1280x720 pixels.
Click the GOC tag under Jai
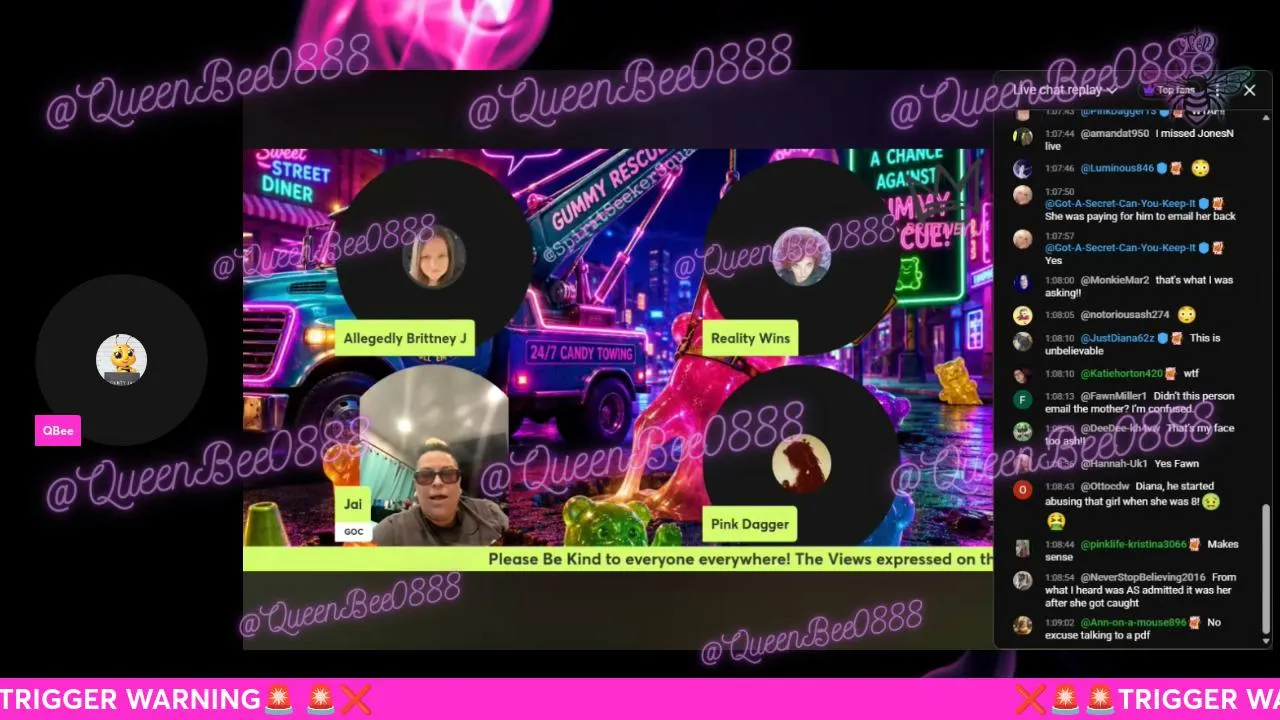(x=354, y=532)
